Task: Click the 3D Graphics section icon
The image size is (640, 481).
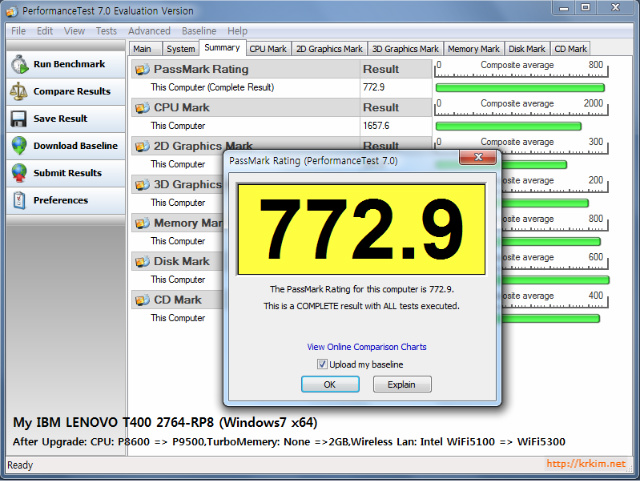Action: pos(142,185)
